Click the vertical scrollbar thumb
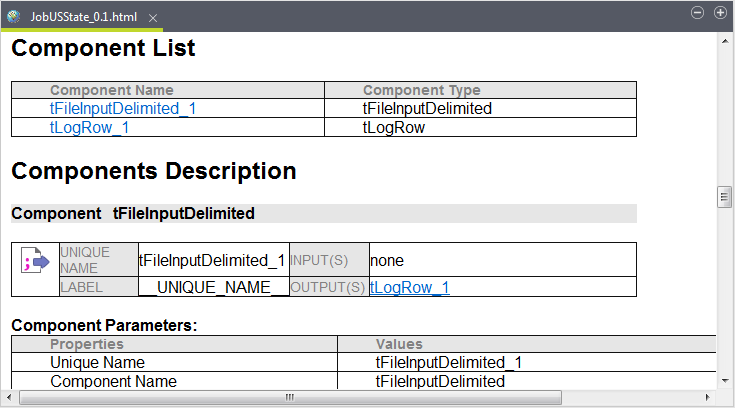 (725, 197)
